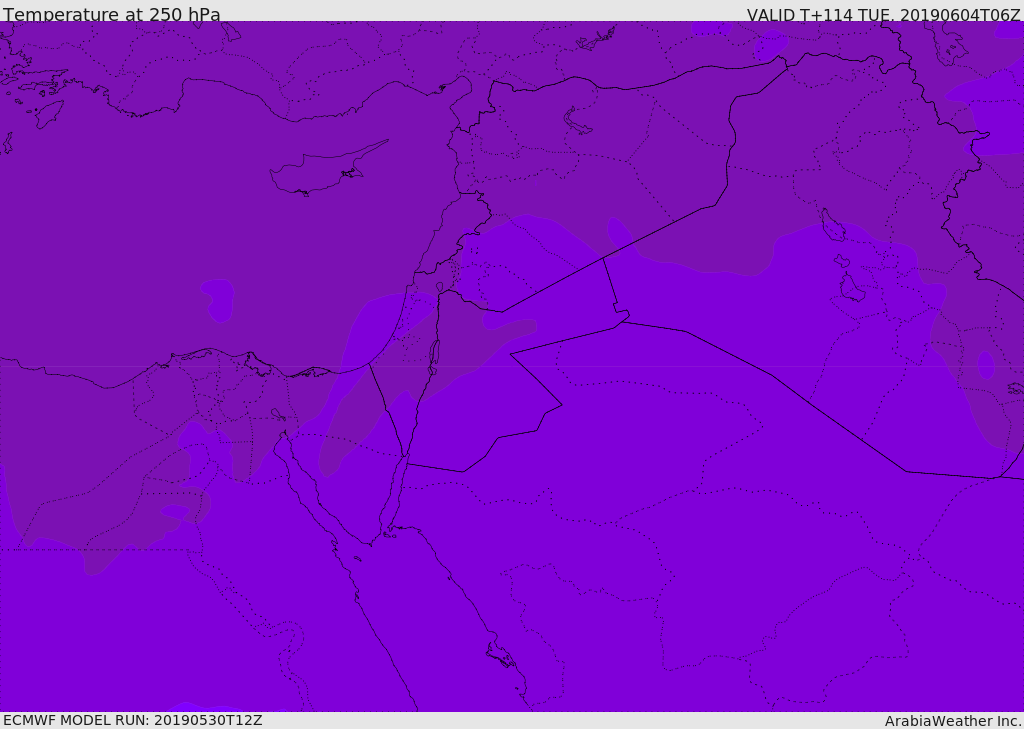Screen dimensions: 1024x729
Task: Click the ArabiaWeather Inc credit text
Action: [x=952, y=721]
